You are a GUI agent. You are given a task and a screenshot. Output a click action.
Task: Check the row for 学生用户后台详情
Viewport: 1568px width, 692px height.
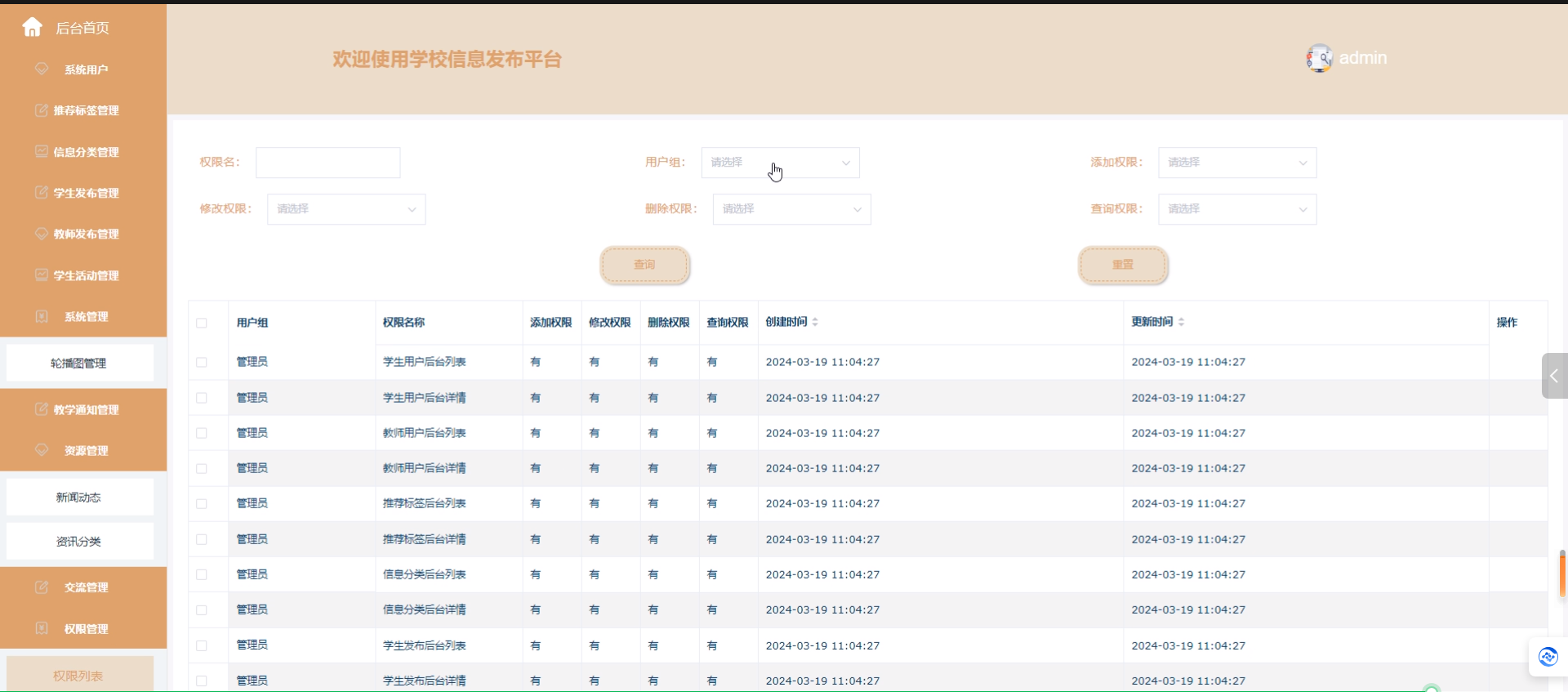pos(202,398)
